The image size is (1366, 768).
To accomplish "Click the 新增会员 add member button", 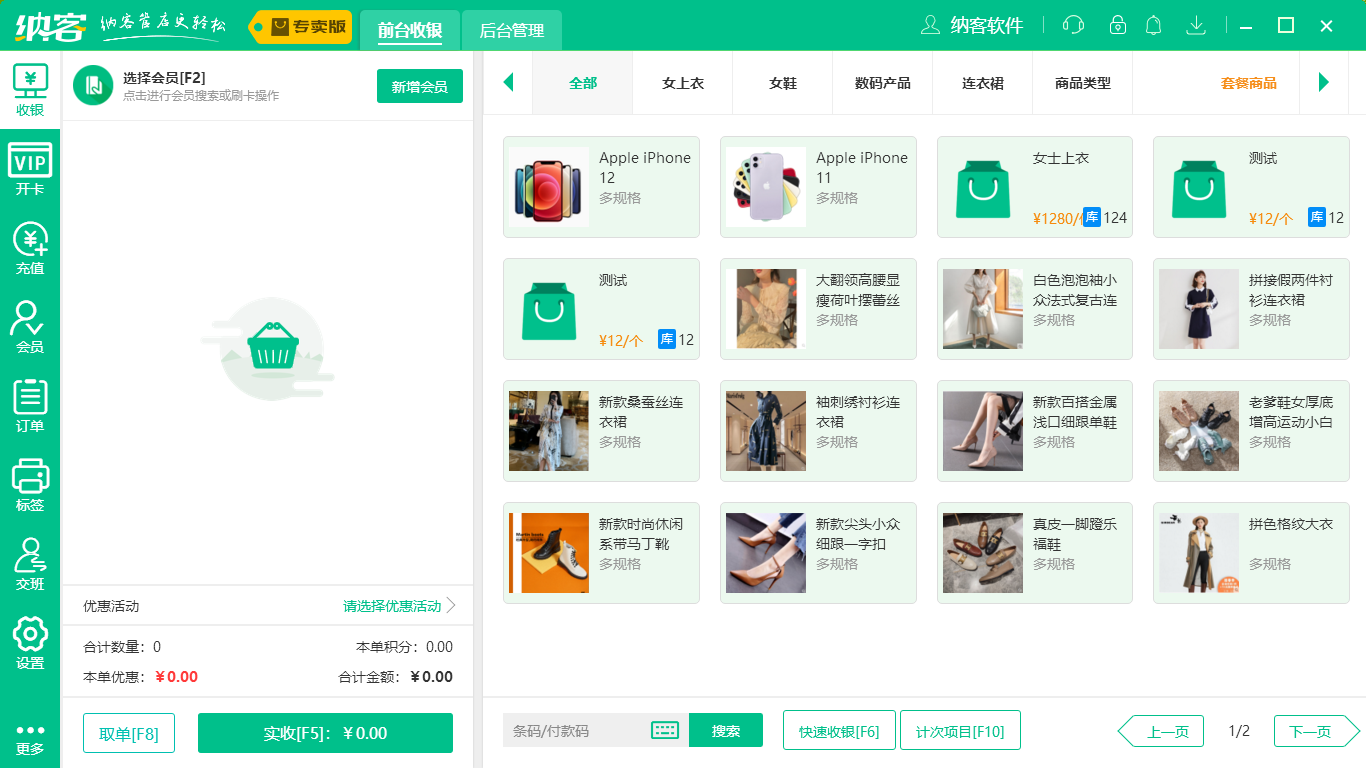I will point(419,86).
